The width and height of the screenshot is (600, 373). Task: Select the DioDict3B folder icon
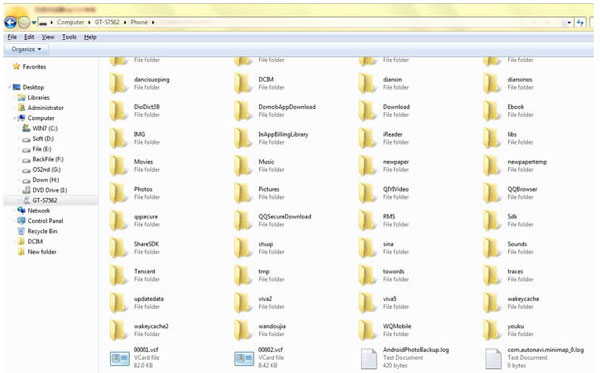coord(118,111)
